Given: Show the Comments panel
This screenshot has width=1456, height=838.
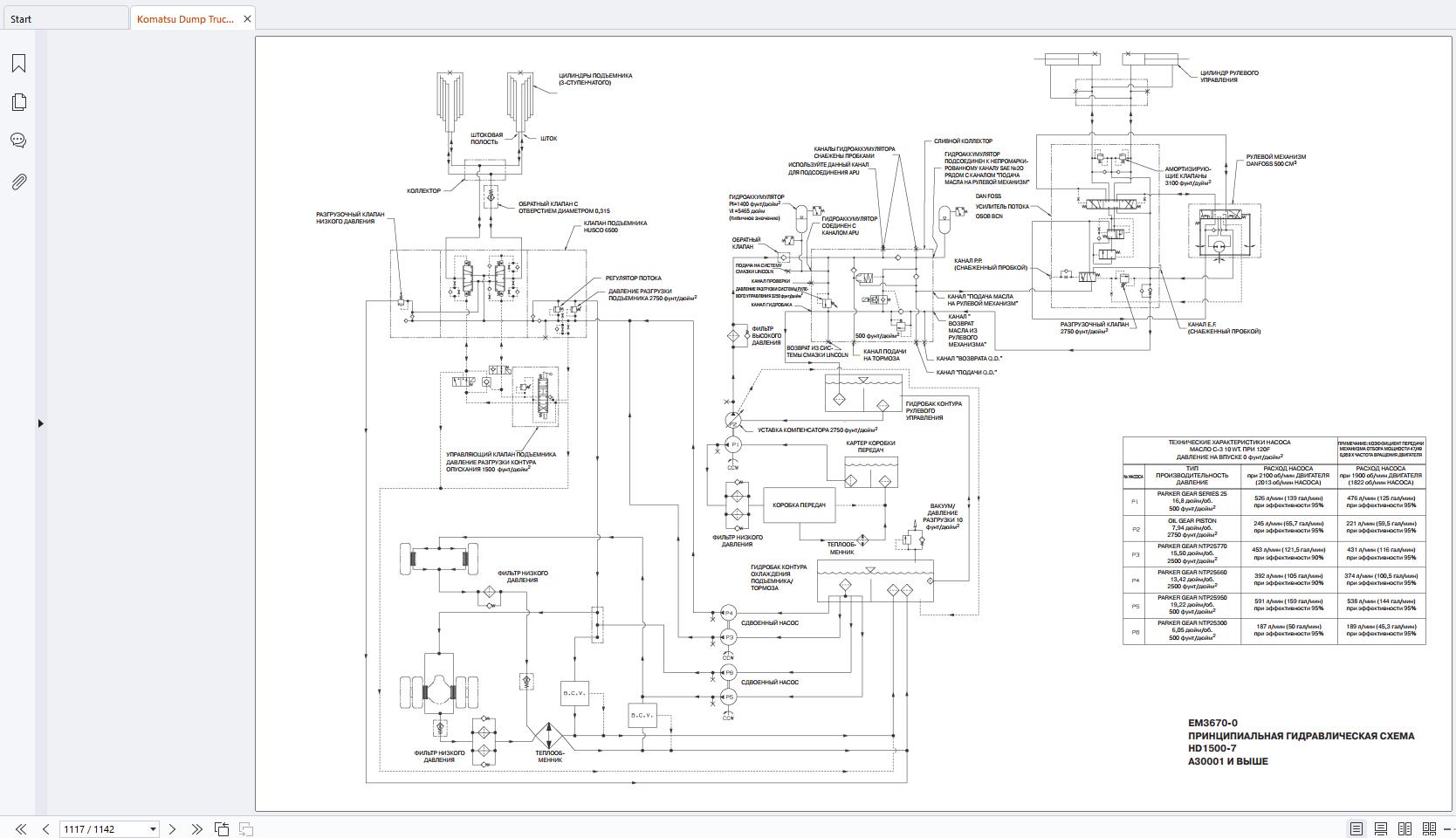Looking at the screenshot, I should pos(18,141).
